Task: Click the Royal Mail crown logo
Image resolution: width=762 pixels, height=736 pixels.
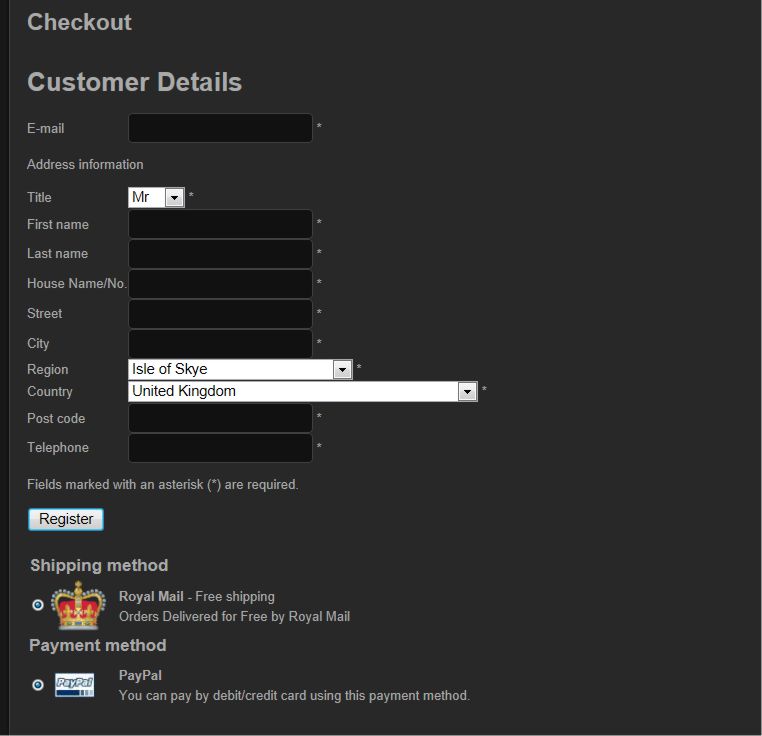Action: click(x=78, y=605)
